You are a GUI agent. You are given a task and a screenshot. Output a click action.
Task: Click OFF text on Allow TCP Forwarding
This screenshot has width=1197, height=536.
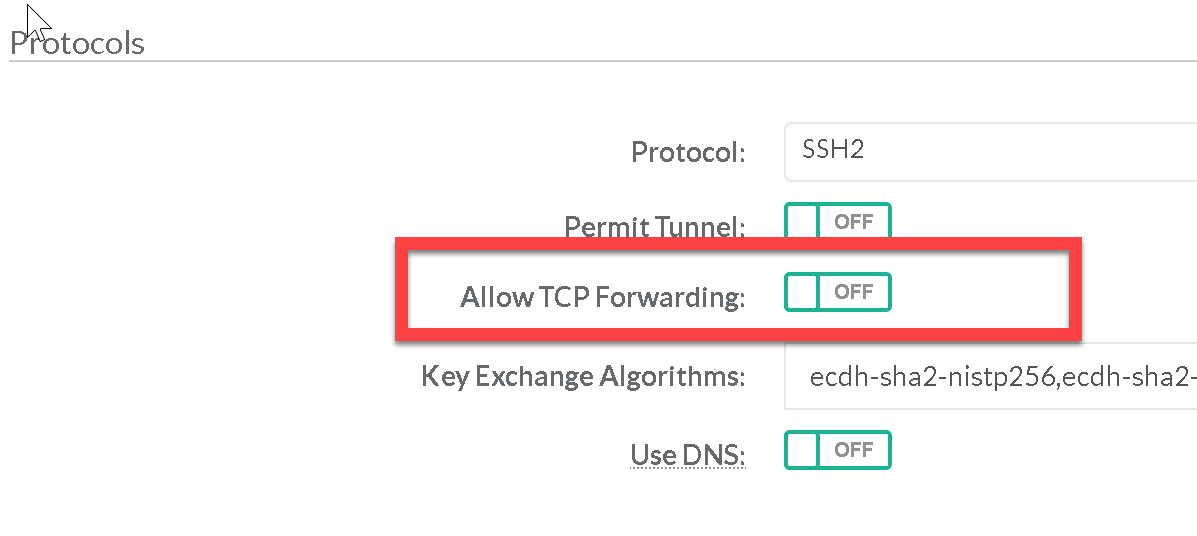[x=853, y=292]
